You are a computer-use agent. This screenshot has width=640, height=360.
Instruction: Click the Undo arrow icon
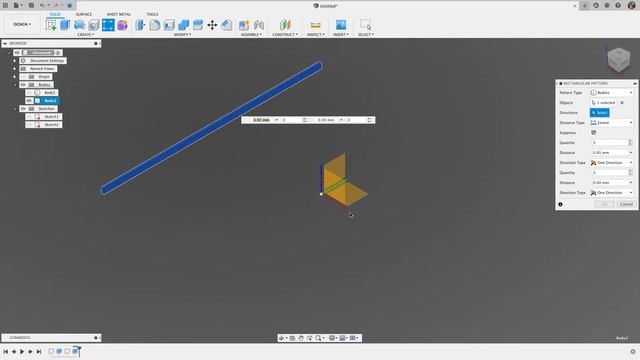point(43,6)
